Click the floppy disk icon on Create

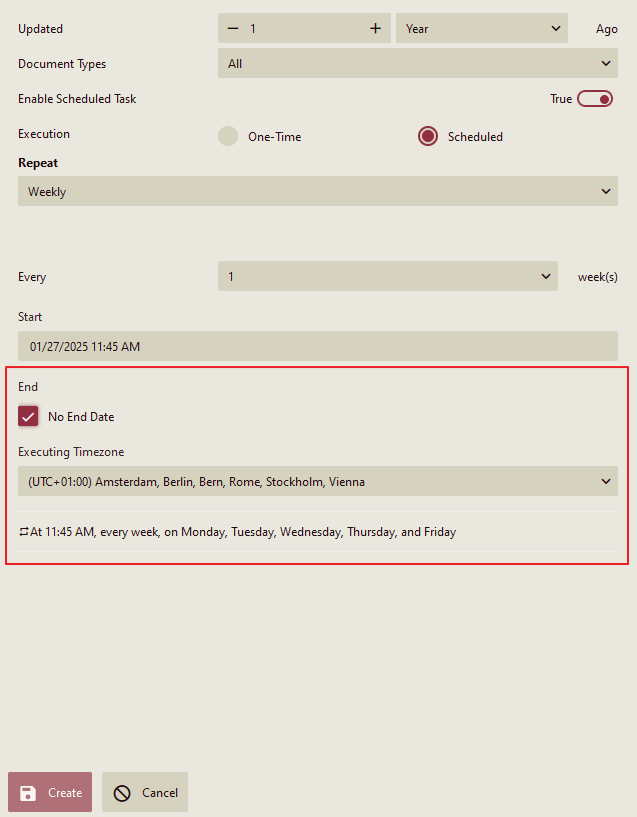pyautogui.click(x=28, y=793)
